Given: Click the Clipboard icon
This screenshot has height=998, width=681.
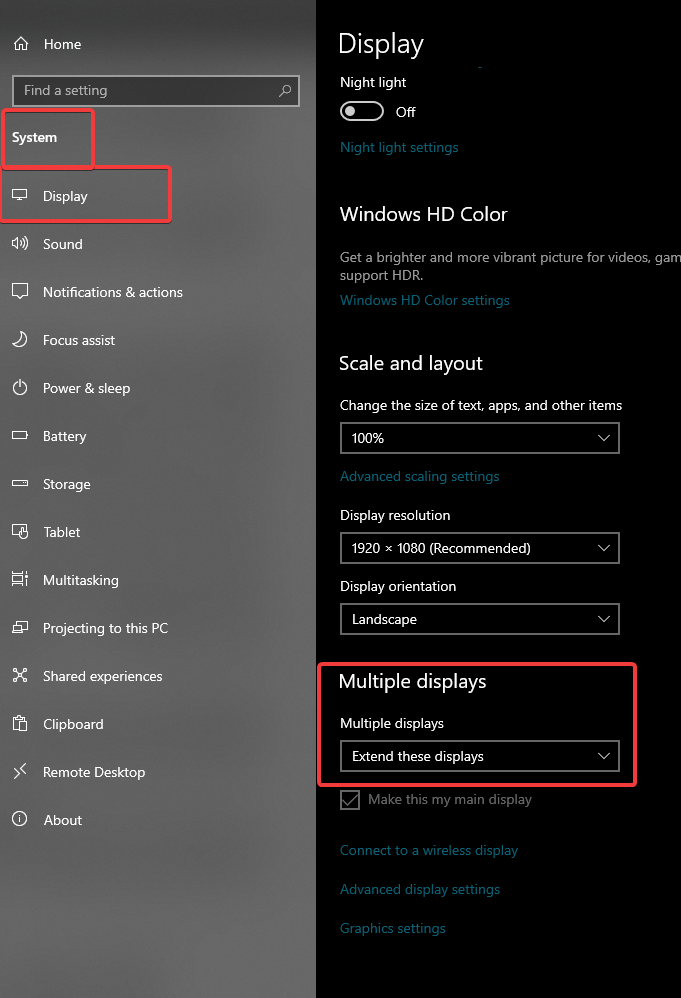Looking at the screenshot, I should click(20, 724).
